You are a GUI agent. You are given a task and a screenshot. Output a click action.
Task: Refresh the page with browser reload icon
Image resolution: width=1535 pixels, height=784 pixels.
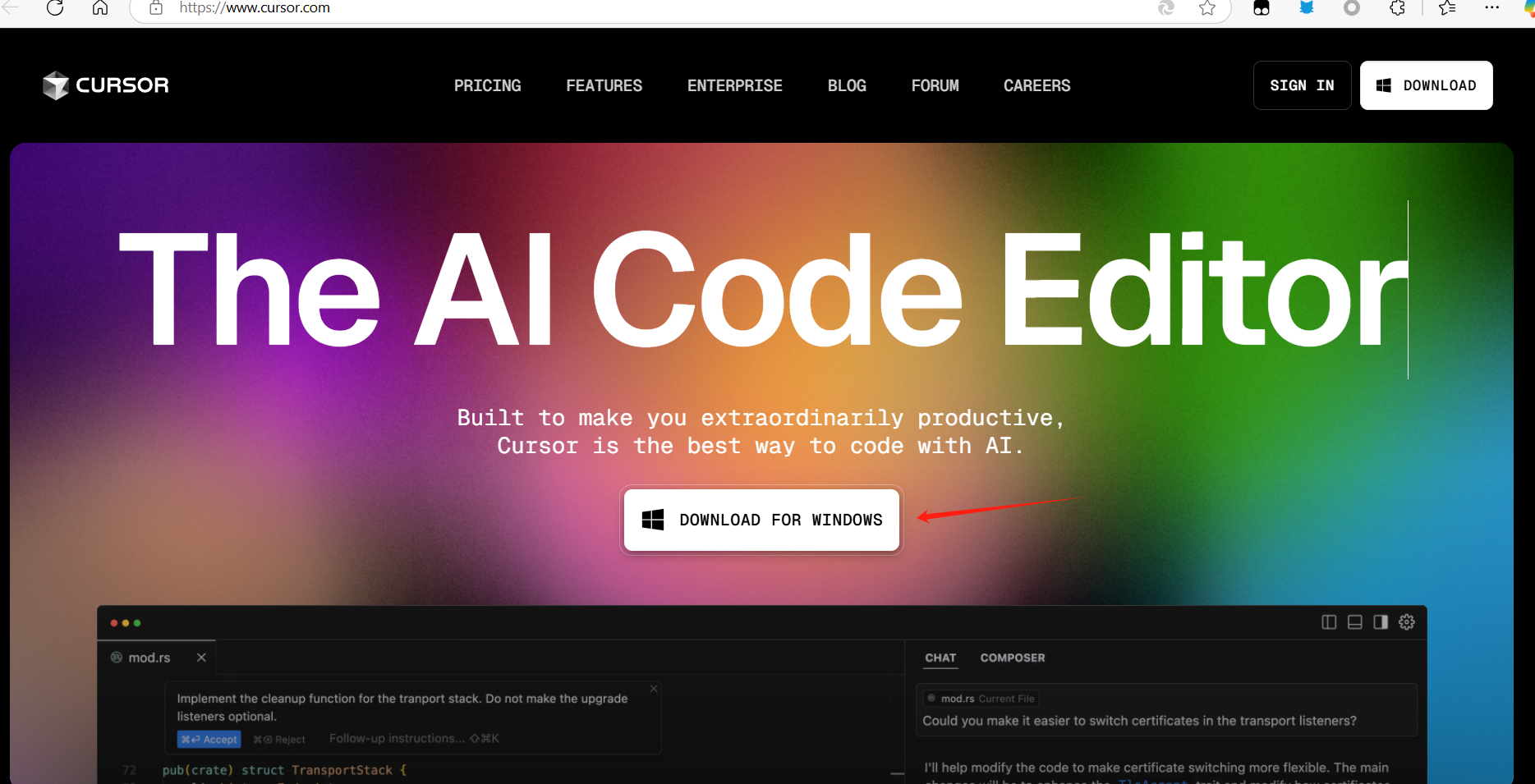tap(55, 8)
